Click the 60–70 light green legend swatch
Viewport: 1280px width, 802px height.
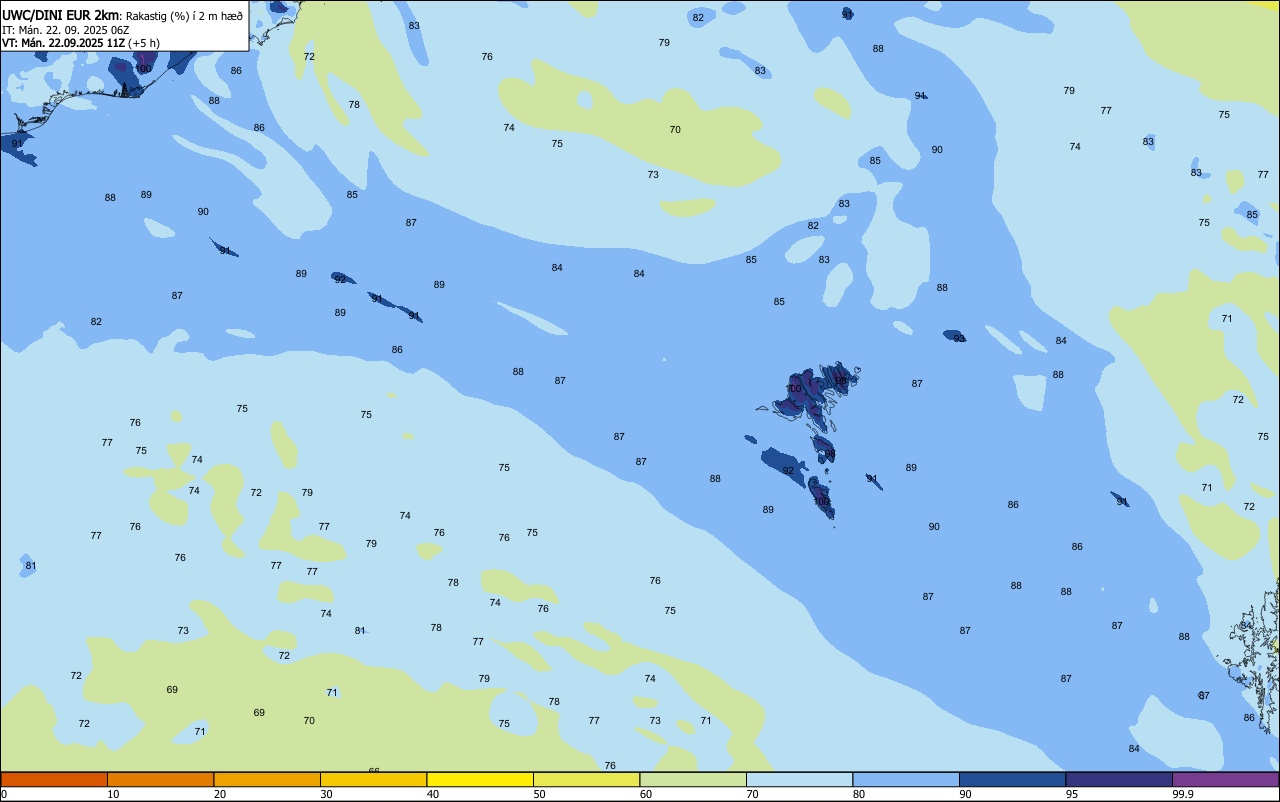click(x=693, y=779)
